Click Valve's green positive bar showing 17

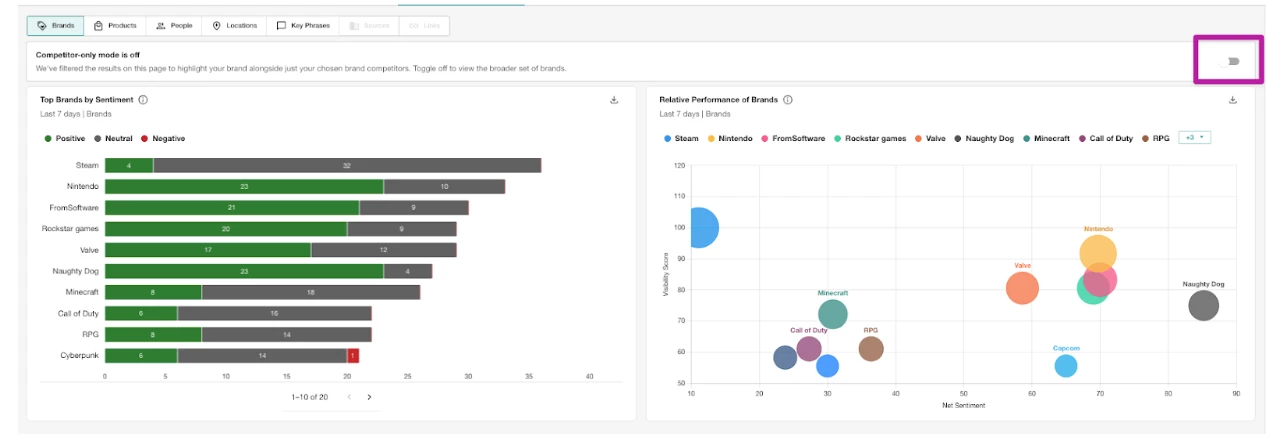pyautogui.click(x=208, y=249)
